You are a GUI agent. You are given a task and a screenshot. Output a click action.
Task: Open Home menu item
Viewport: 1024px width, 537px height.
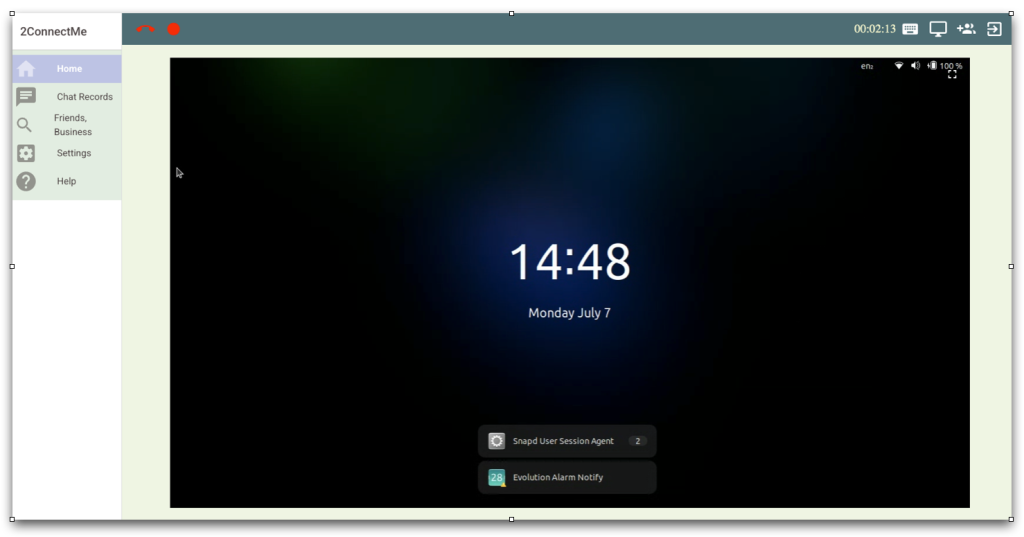click(67, 69)
